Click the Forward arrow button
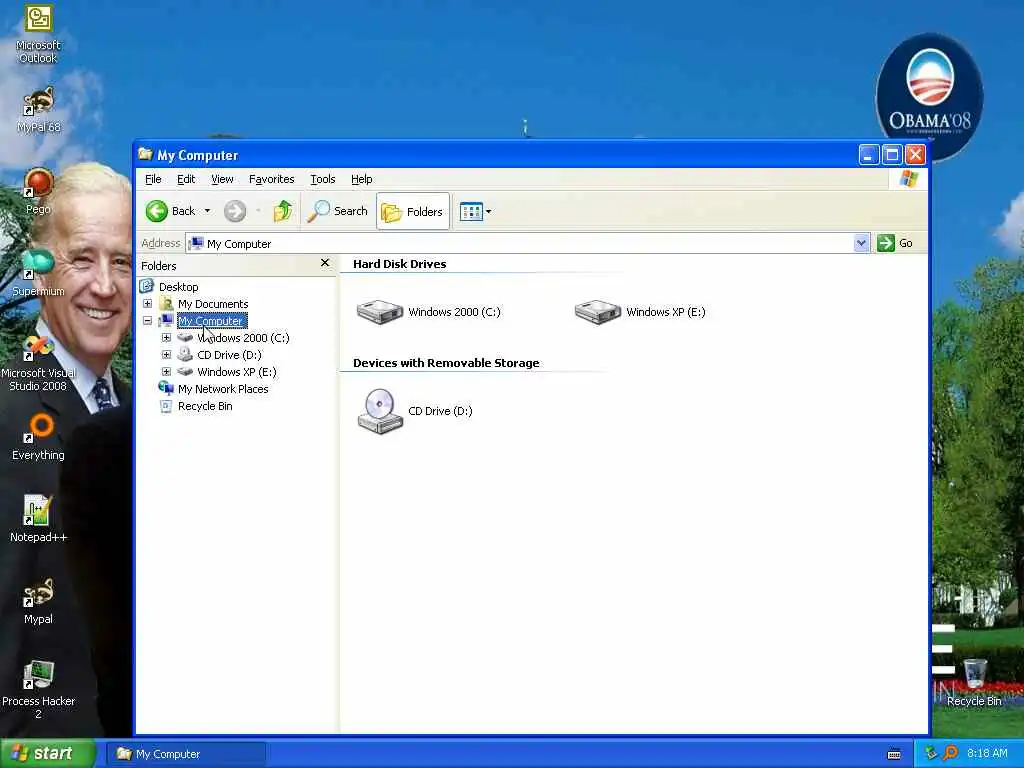Screen dimensions: 1024x768 235,211
